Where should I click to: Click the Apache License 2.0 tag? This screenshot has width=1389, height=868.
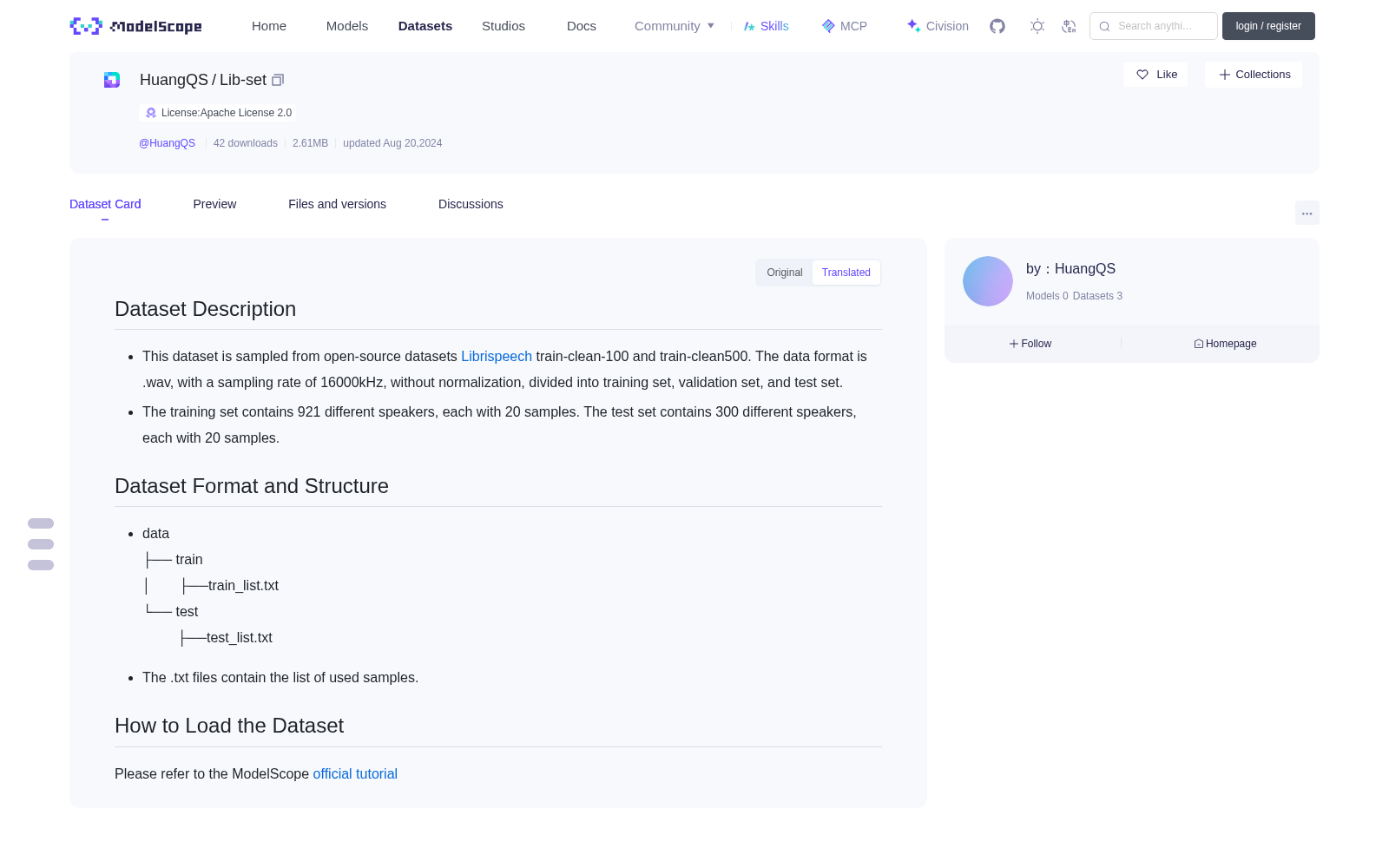[x=218, y=113]
